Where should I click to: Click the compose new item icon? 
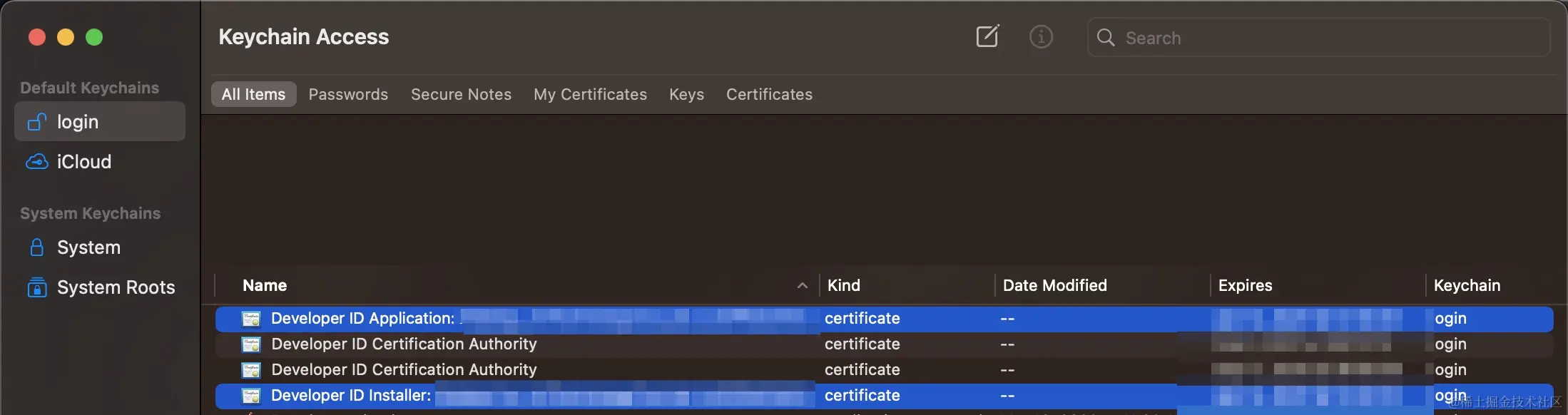click(988, 36)
